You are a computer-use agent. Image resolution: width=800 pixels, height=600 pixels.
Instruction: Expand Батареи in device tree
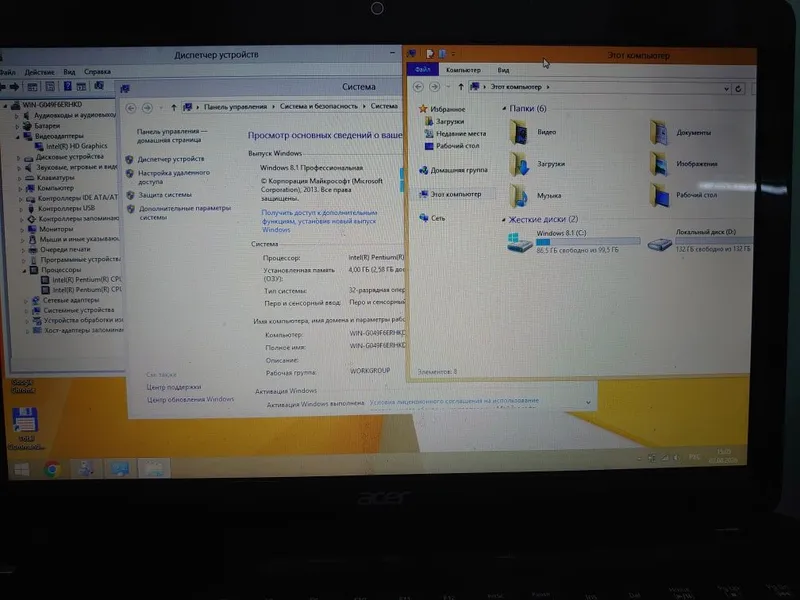17,126
